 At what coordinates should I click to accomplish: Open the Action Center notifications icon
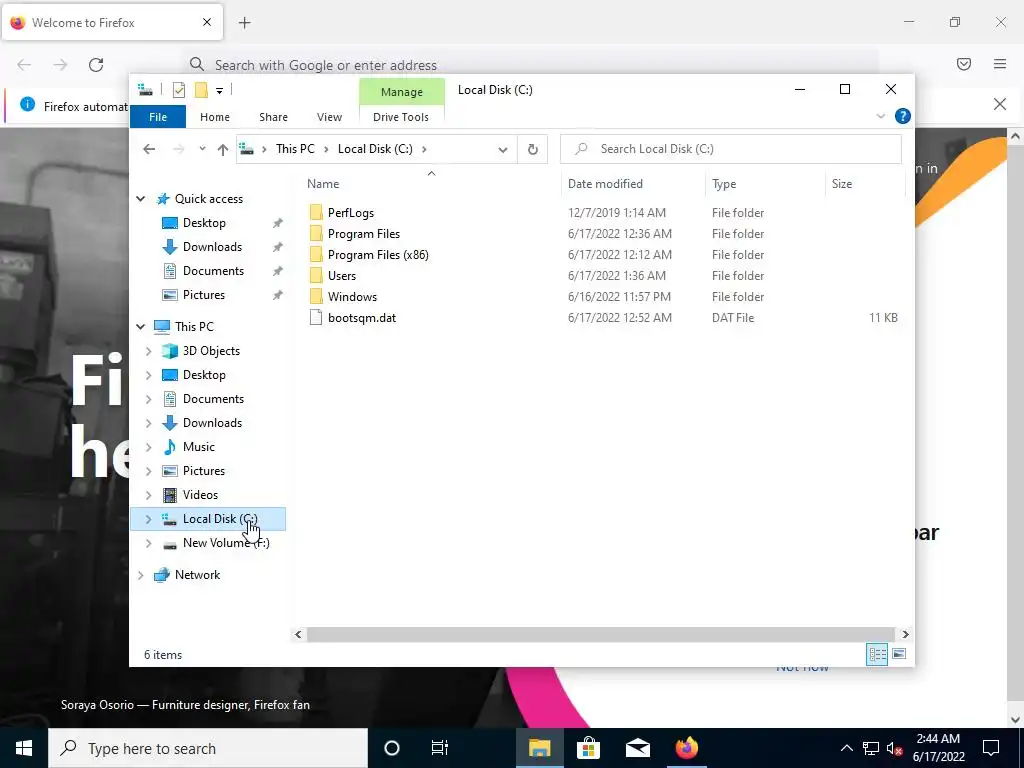coord(991,748)
